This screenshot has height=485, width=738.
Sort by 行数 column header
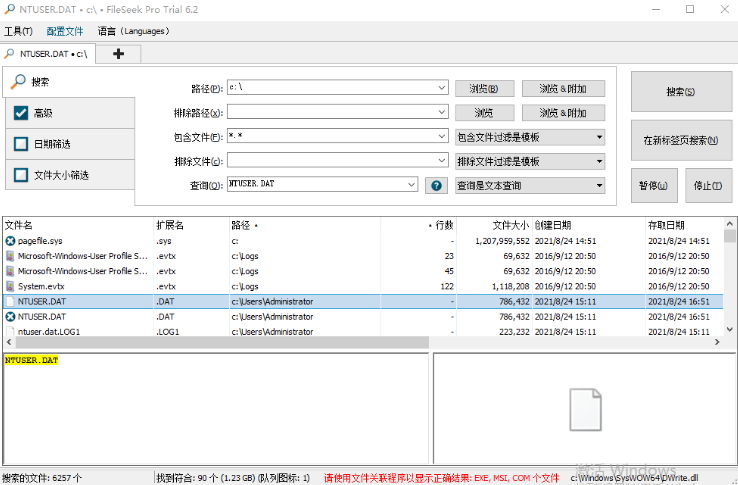click(418, 225)
